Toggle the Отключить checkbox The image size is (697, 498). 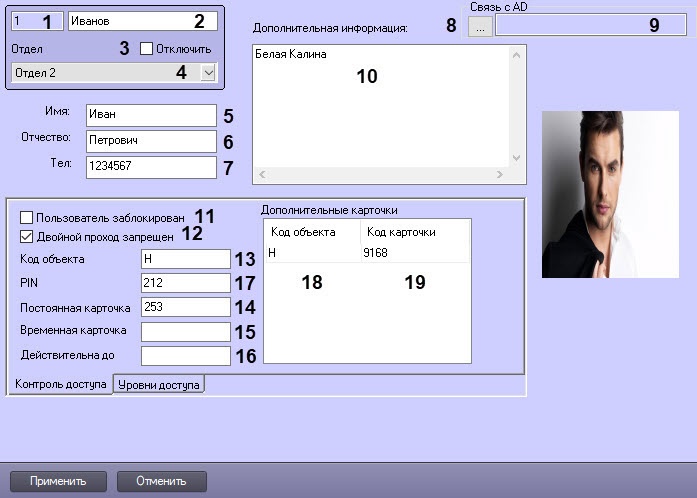pos(147,48)
